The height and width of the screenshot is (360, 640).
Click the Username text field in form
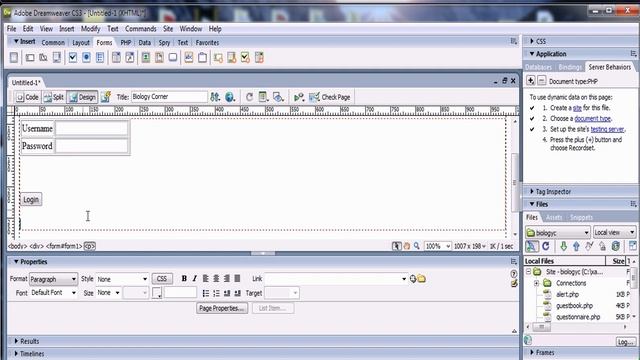pos(91,129)
